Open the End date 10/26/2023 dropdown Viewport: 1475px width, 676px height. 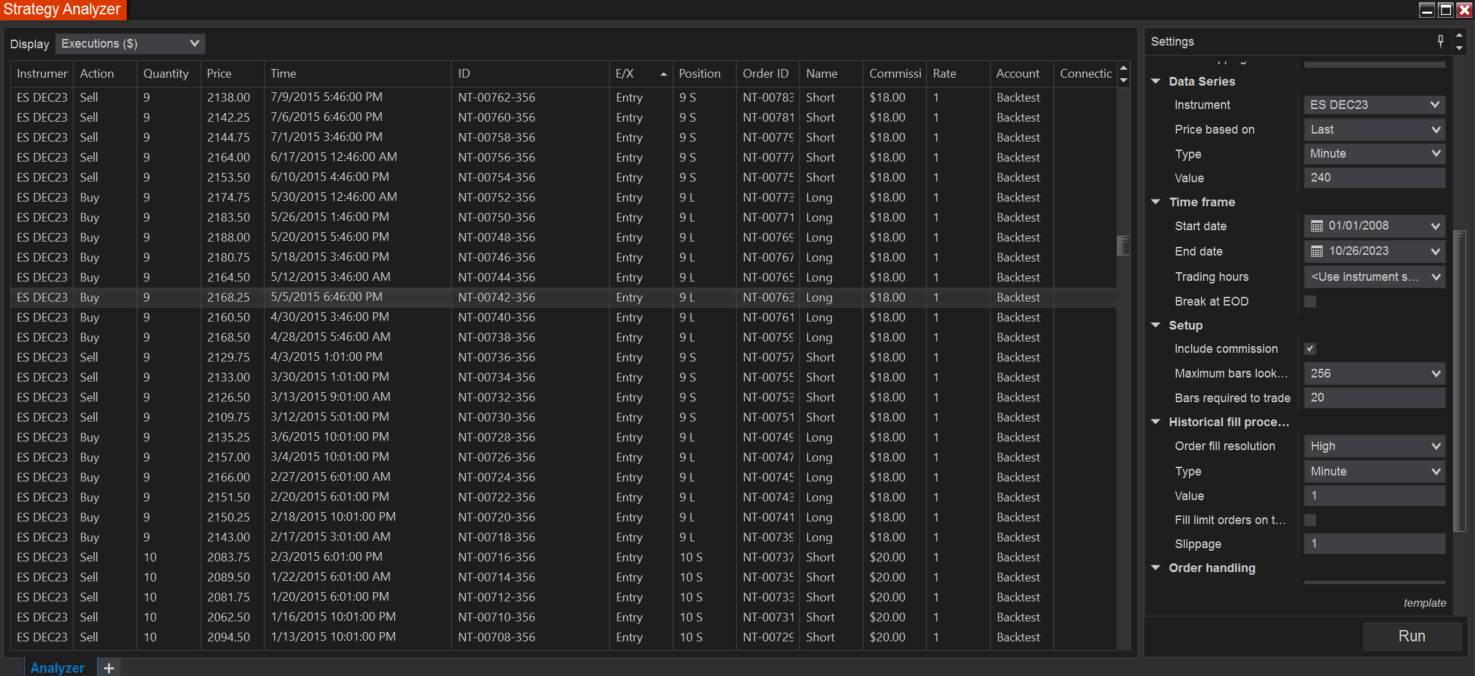point(1375,251)
